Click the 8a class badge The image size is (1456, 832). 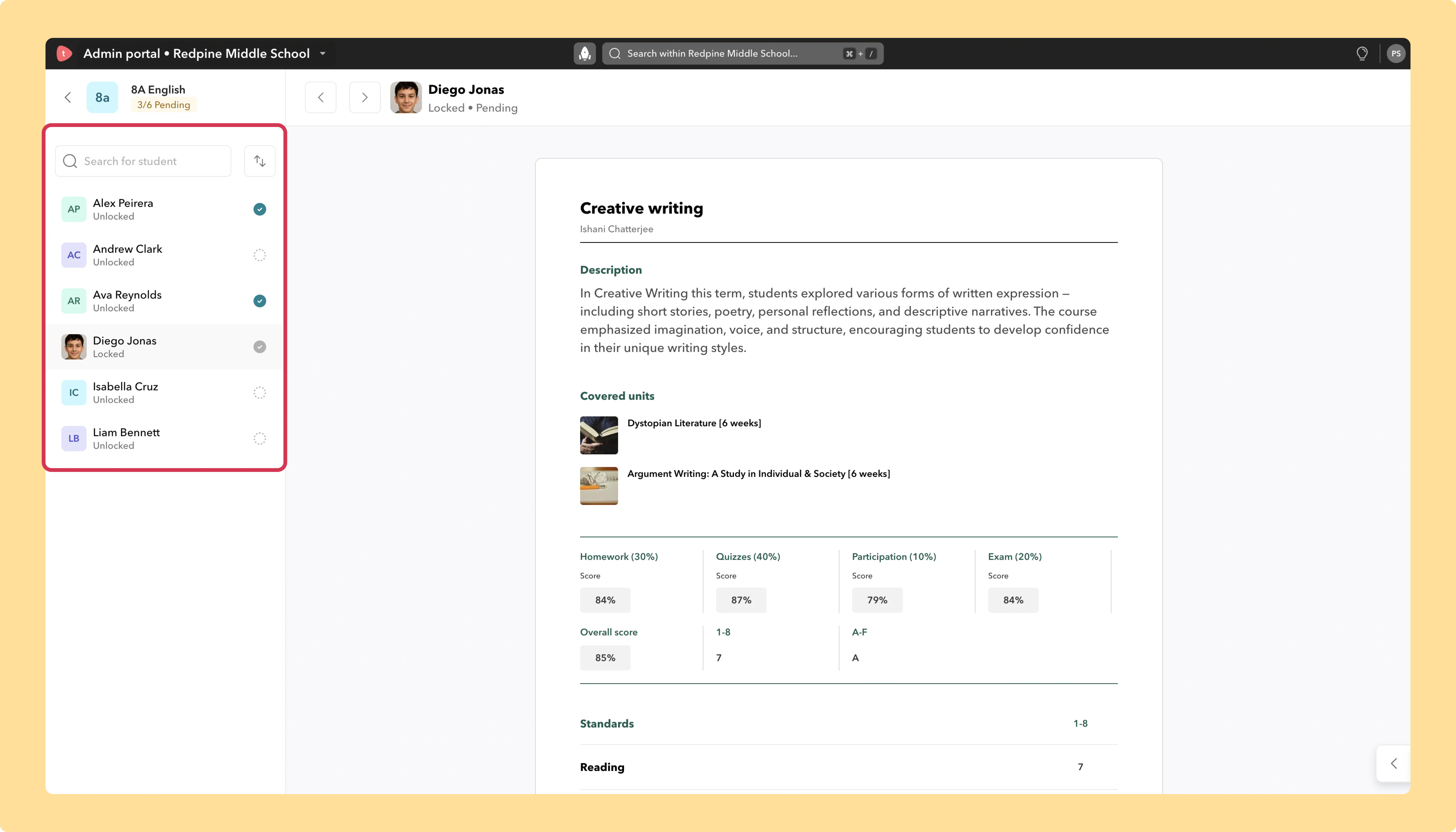pos(102,97)
